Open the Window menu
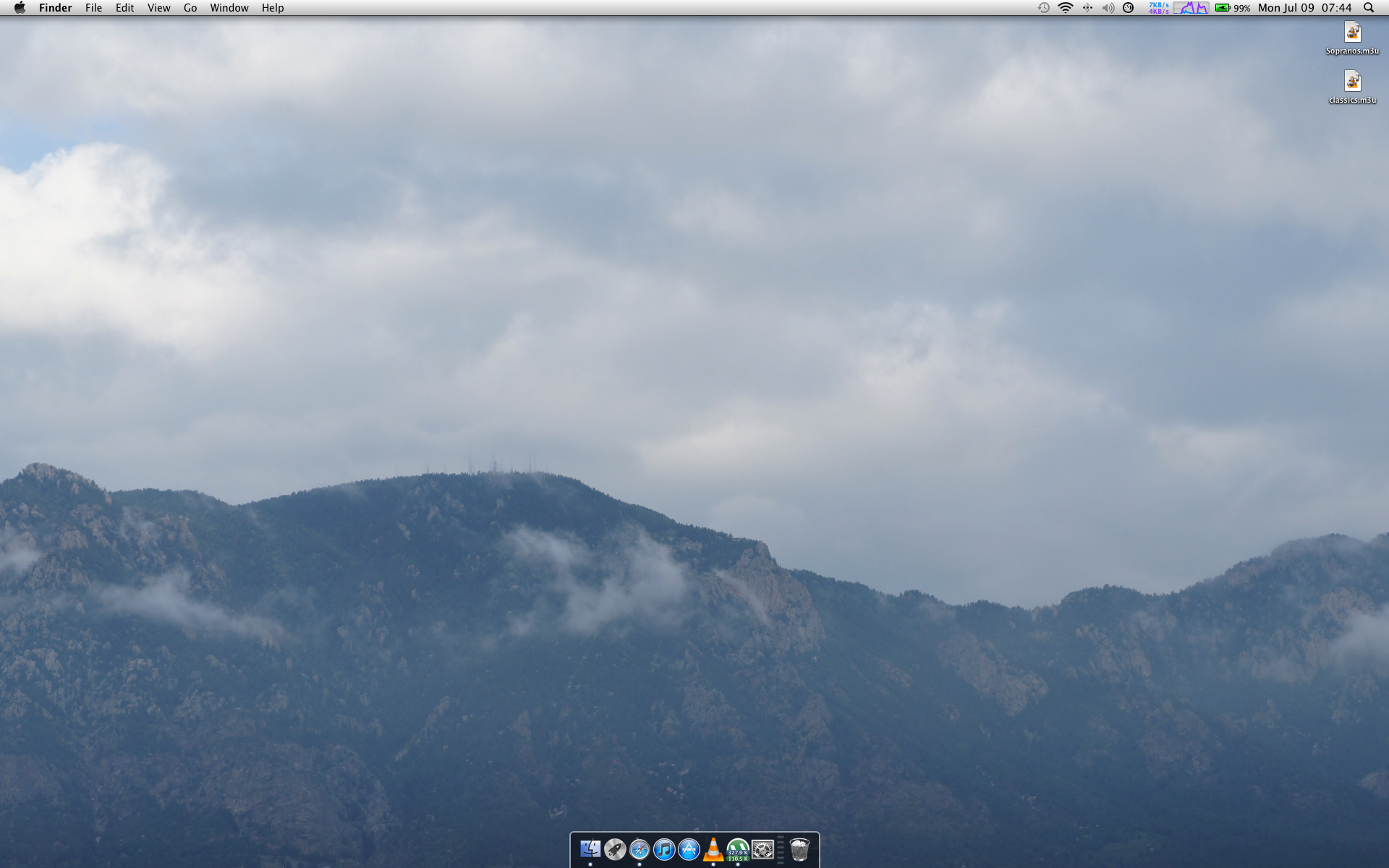This screenshot has height=868, width=1389. pyautogui.click(x=229, y=8)
